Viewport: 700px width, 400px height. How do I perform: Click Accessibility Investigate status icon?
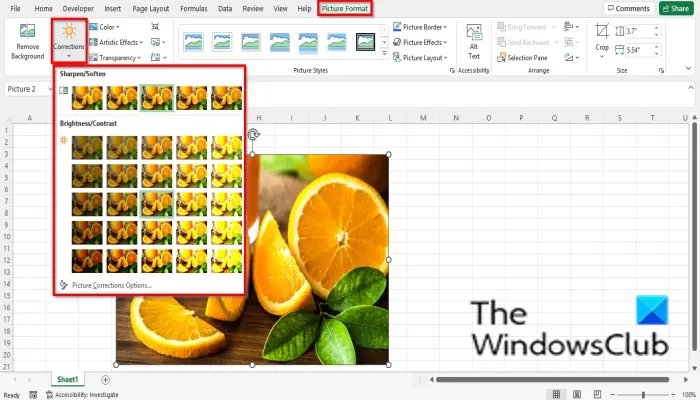(50, 395)
